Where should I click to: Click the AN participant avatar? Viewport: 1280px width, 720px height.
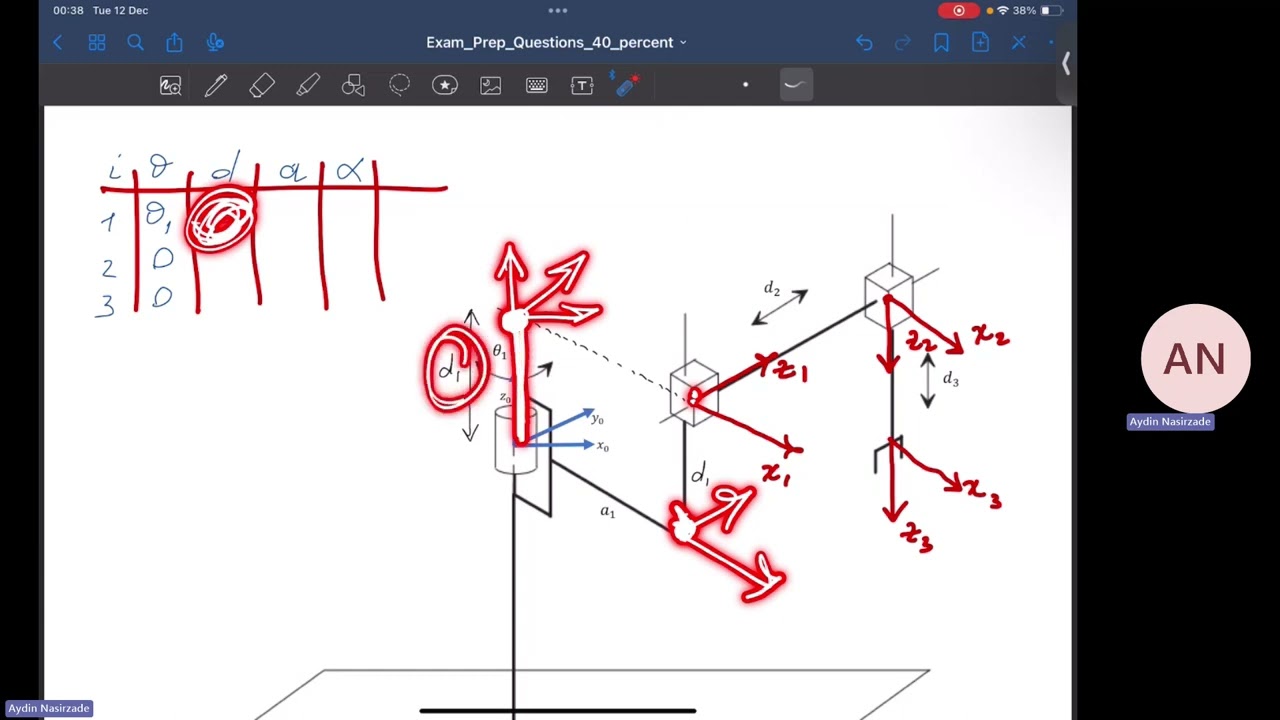click(1195, 358)
